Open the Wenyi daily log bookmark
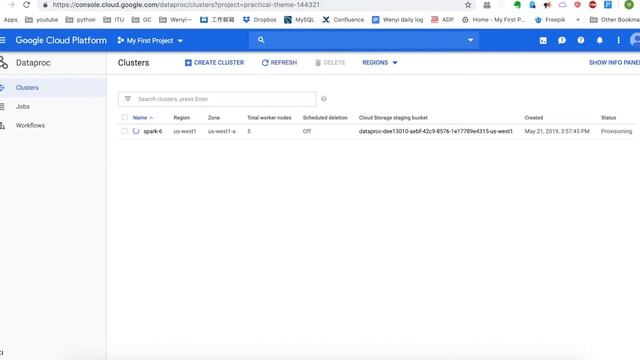The width and height of the screenshot is (640, 360). point(398,20)
